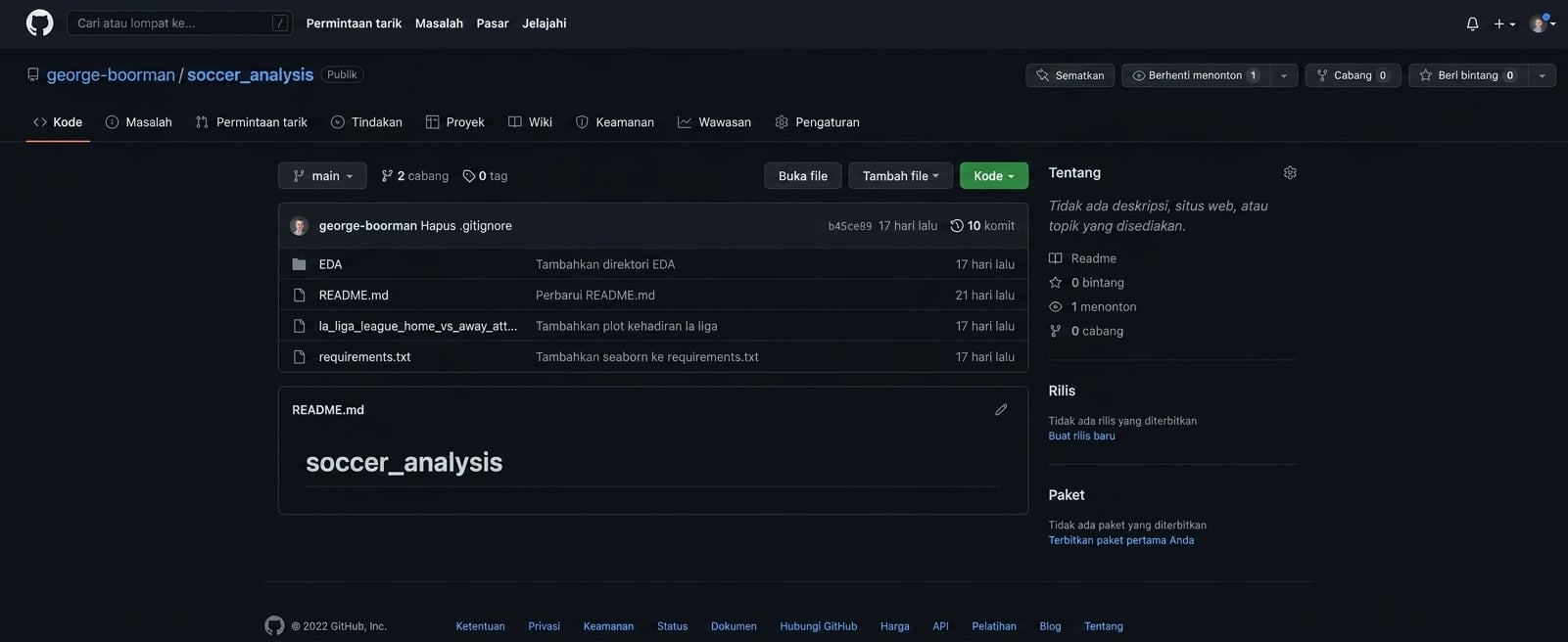
Task: Open requirements.txt file
Action: [x=364, y=357]
